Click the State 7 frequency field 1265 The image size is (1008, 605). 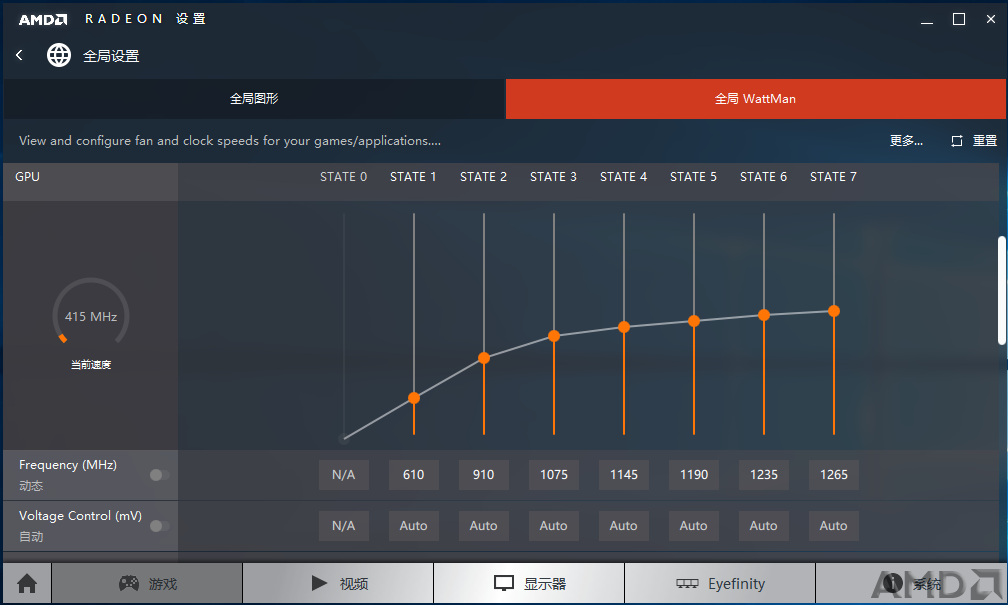tap(834, 475)
